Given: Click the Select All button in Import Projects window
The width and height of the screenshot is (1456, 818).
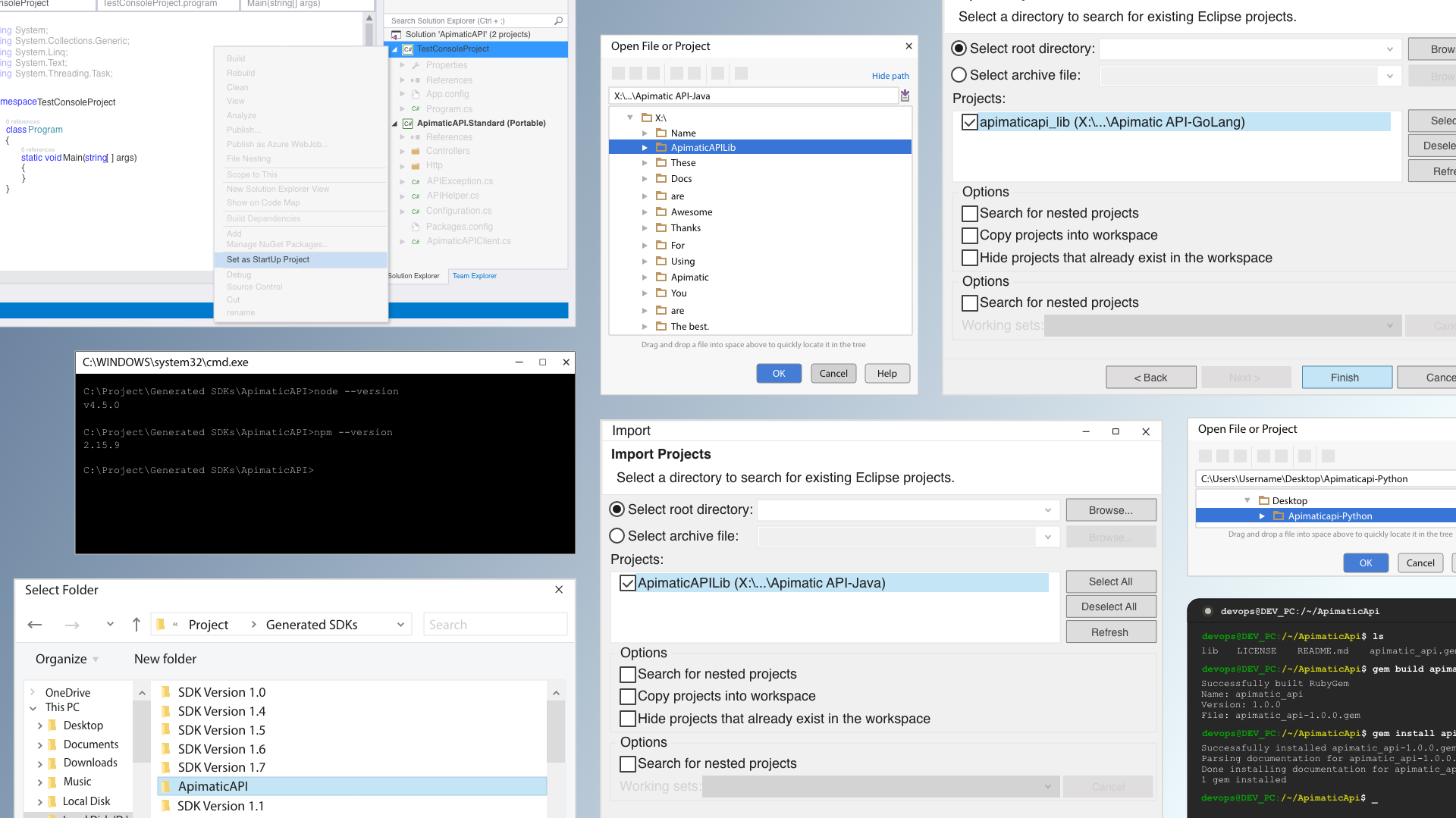Looking at the screenshot, I should click(x=1111, y=581).
